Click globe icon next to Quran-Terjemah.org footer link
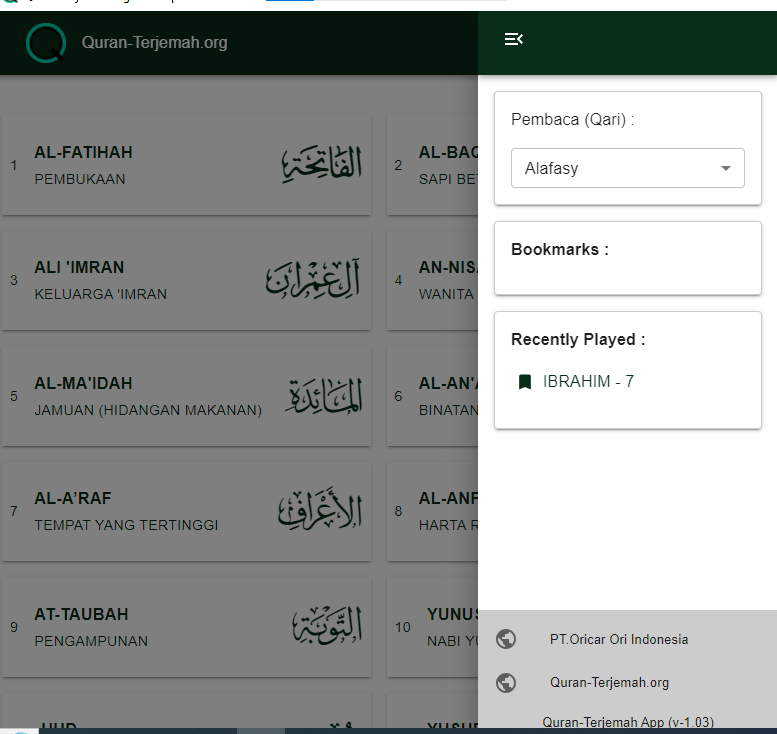This screenshot has height=734, width=777. [x=506, y=682]
